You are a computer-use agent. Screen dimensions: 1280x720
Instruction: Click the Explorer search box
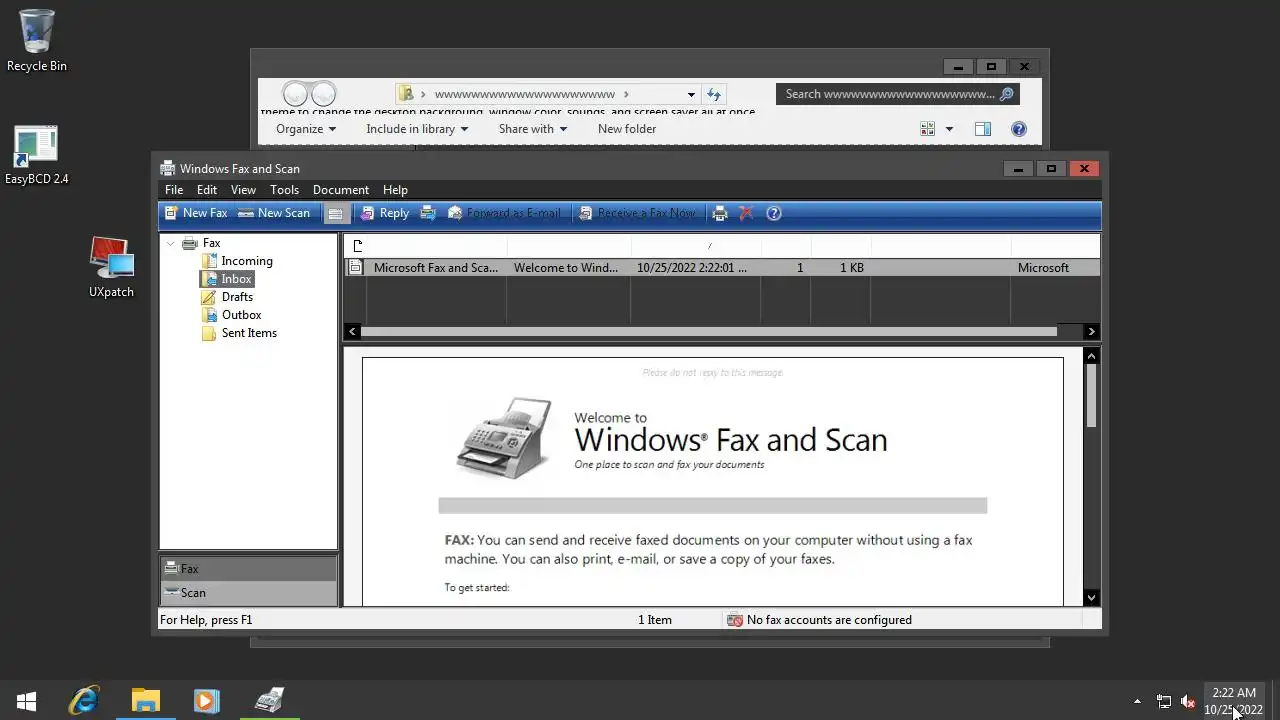pyautogui.click(x=897, y=94)
